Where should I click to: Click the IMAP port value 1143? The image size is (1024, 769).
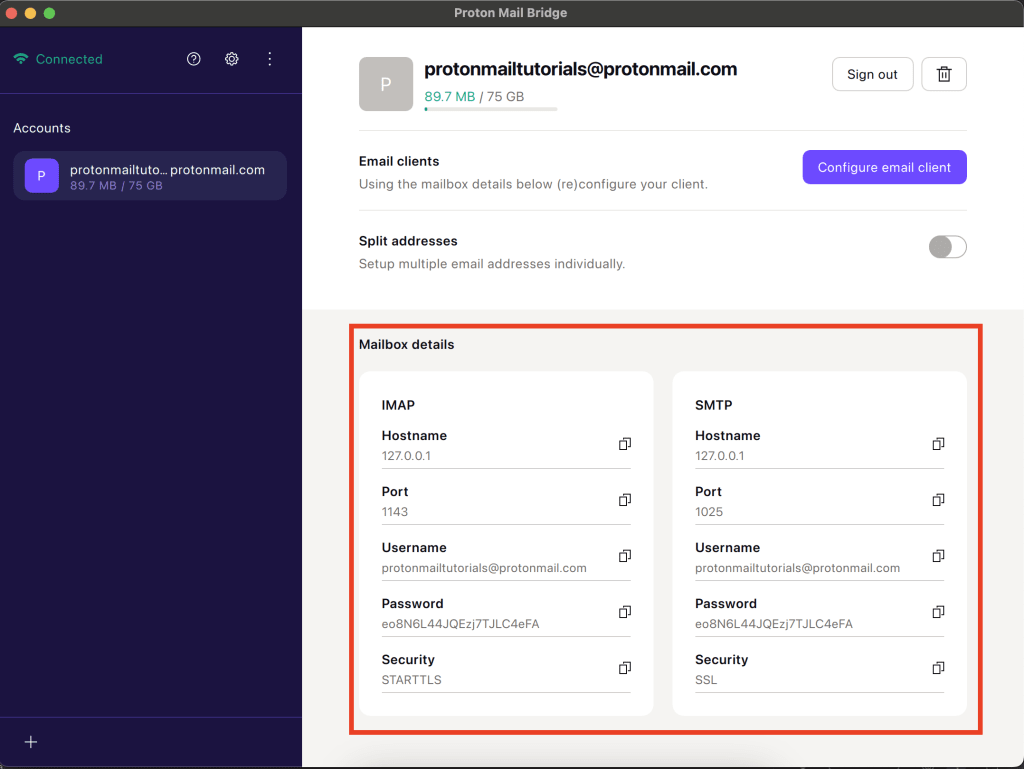[395, 512]
